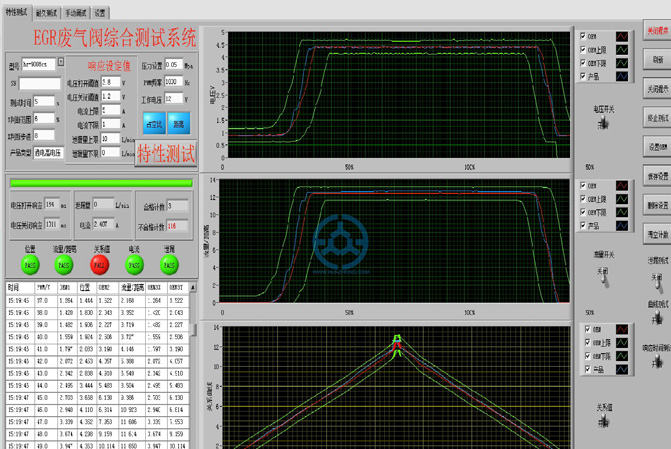Viewport: 671px width, 449px height.
Task: Click the 流量/距离 PASS indicator lamp
Action: click(64, 265)
